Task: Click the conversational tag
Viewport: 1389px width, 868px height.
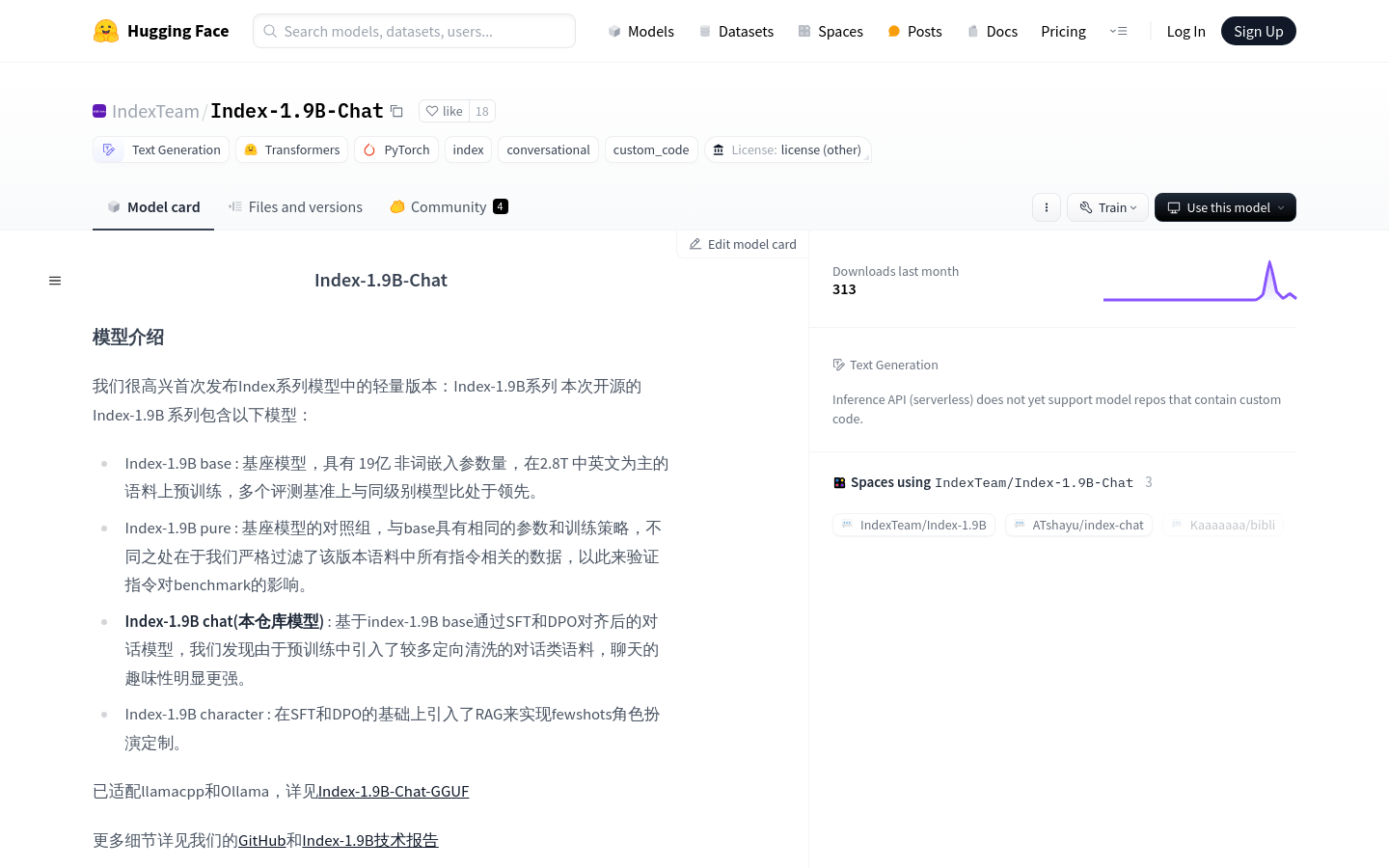Action: pos(548,149)
